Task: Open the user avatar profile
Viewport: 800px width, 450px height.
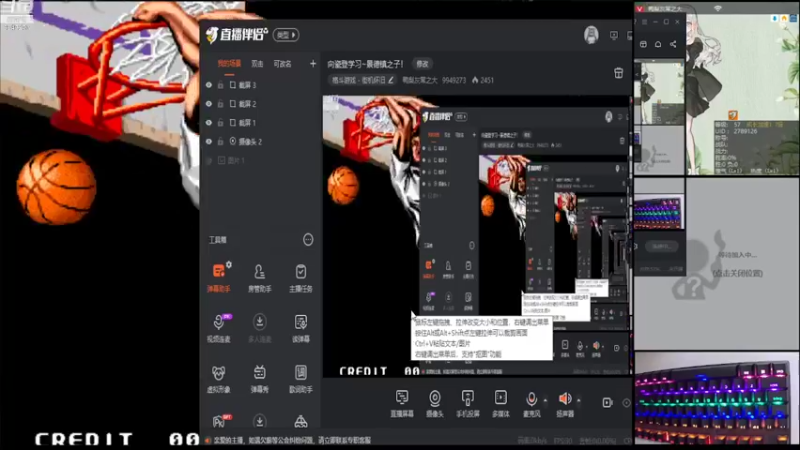Action: [x=591, y=35]
